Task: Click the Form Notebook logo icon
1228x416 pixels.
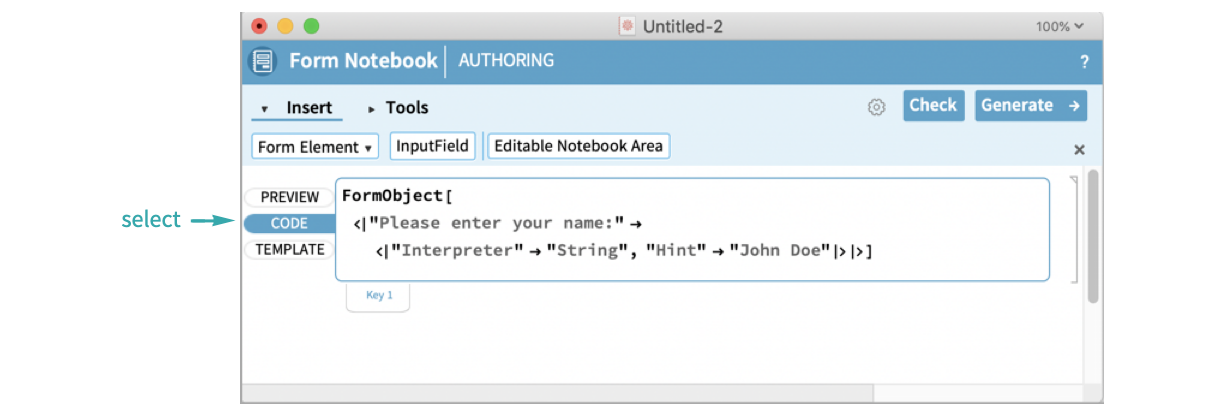Action: [x=261, y=61]
